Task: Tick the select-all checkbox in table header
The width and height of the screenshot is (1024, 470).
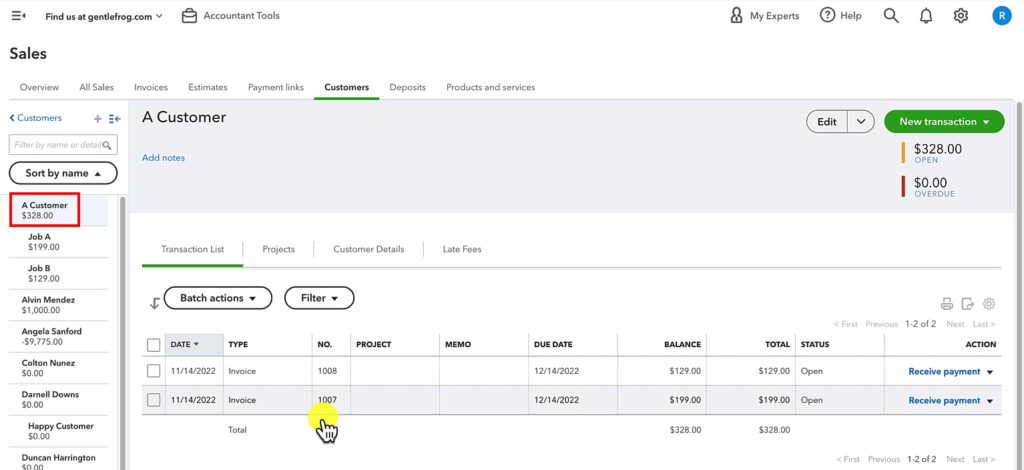Action: (x=153, y=345)
